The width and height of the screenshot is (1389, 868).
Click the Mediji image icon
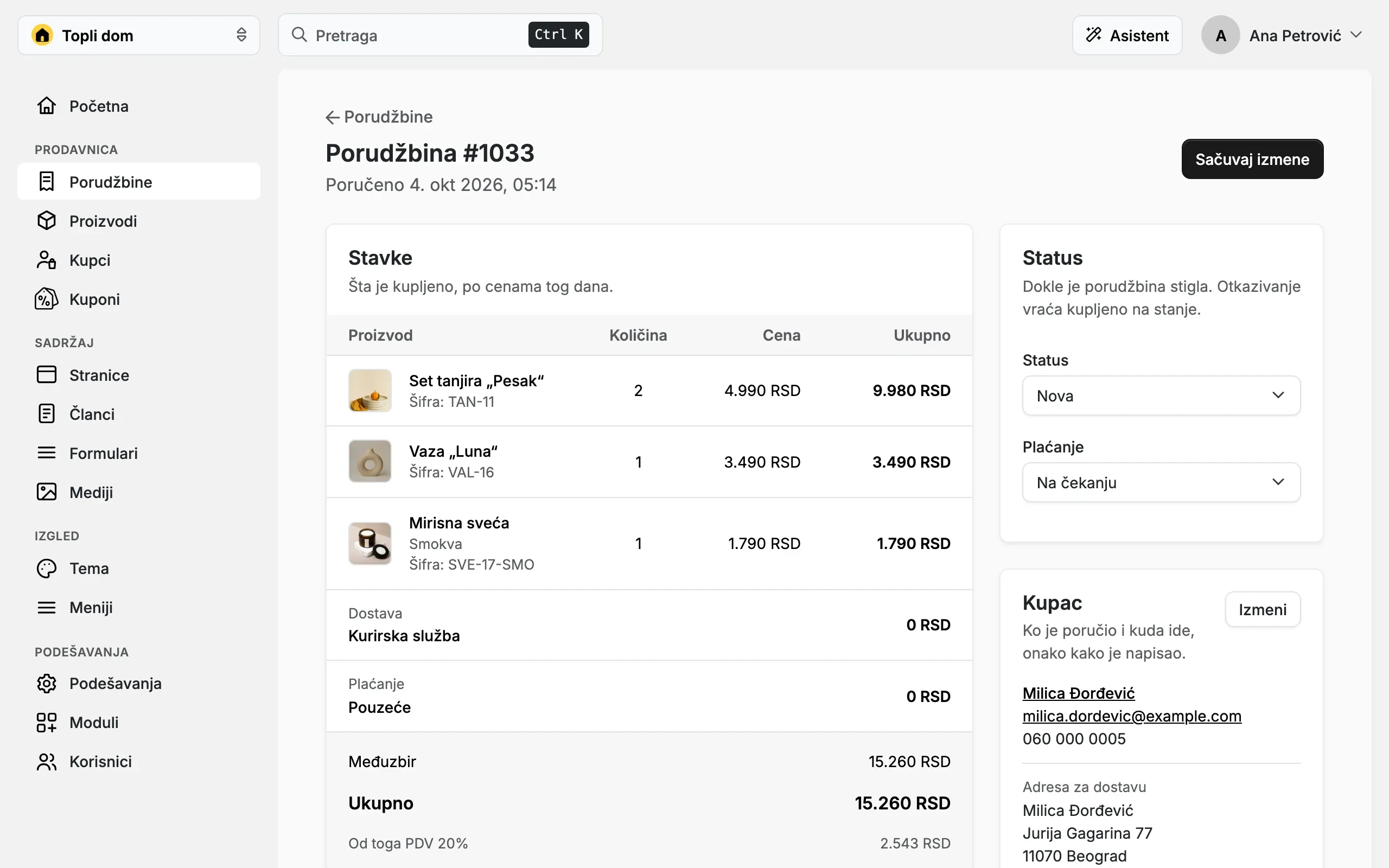(x=47, y=492)
